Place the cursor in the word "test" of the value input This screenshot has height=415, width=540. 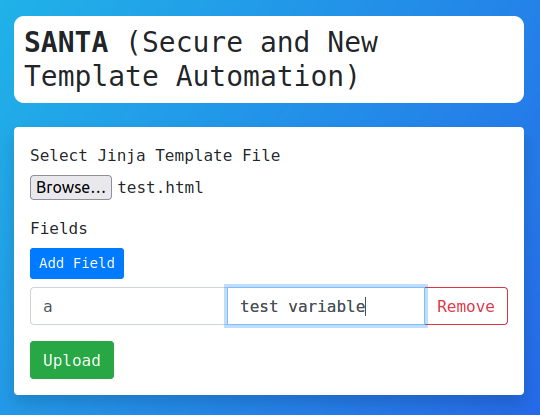(259, 306)
